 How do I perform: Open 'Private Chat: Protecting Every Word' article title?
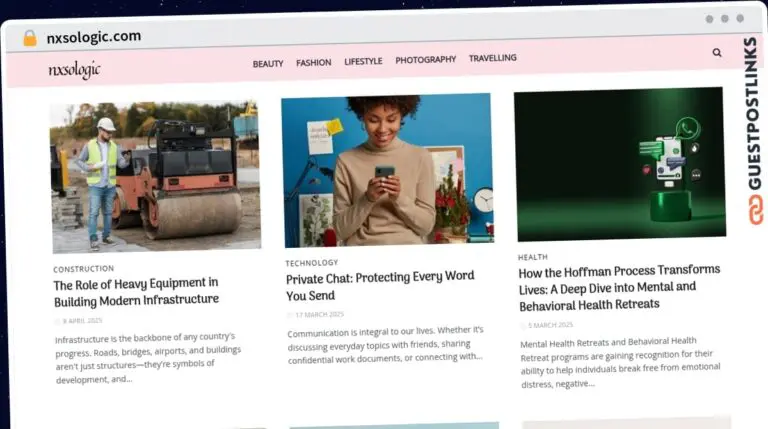[x=380, y=286]
